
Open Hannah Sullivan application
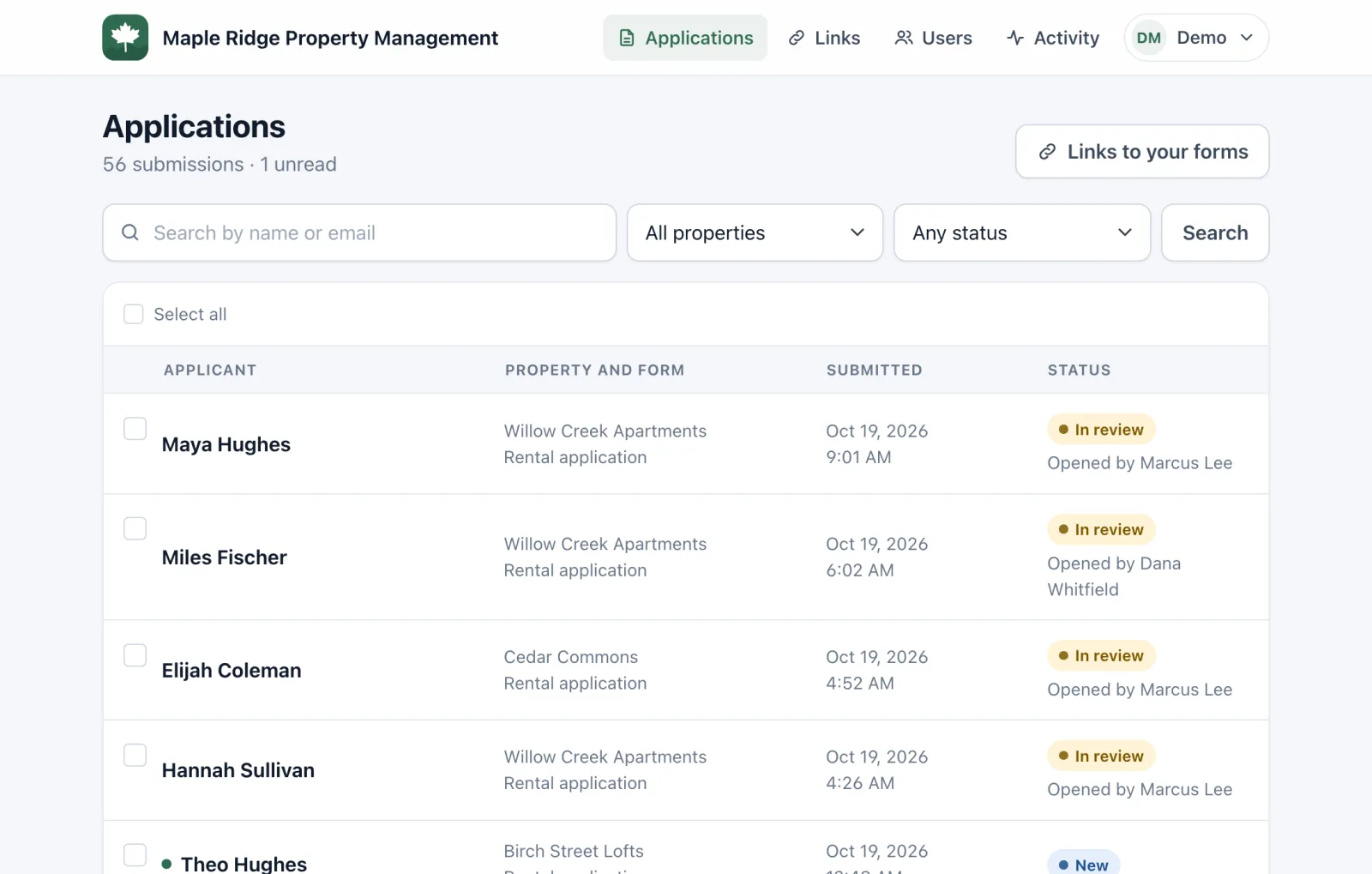tap(238, 770)
